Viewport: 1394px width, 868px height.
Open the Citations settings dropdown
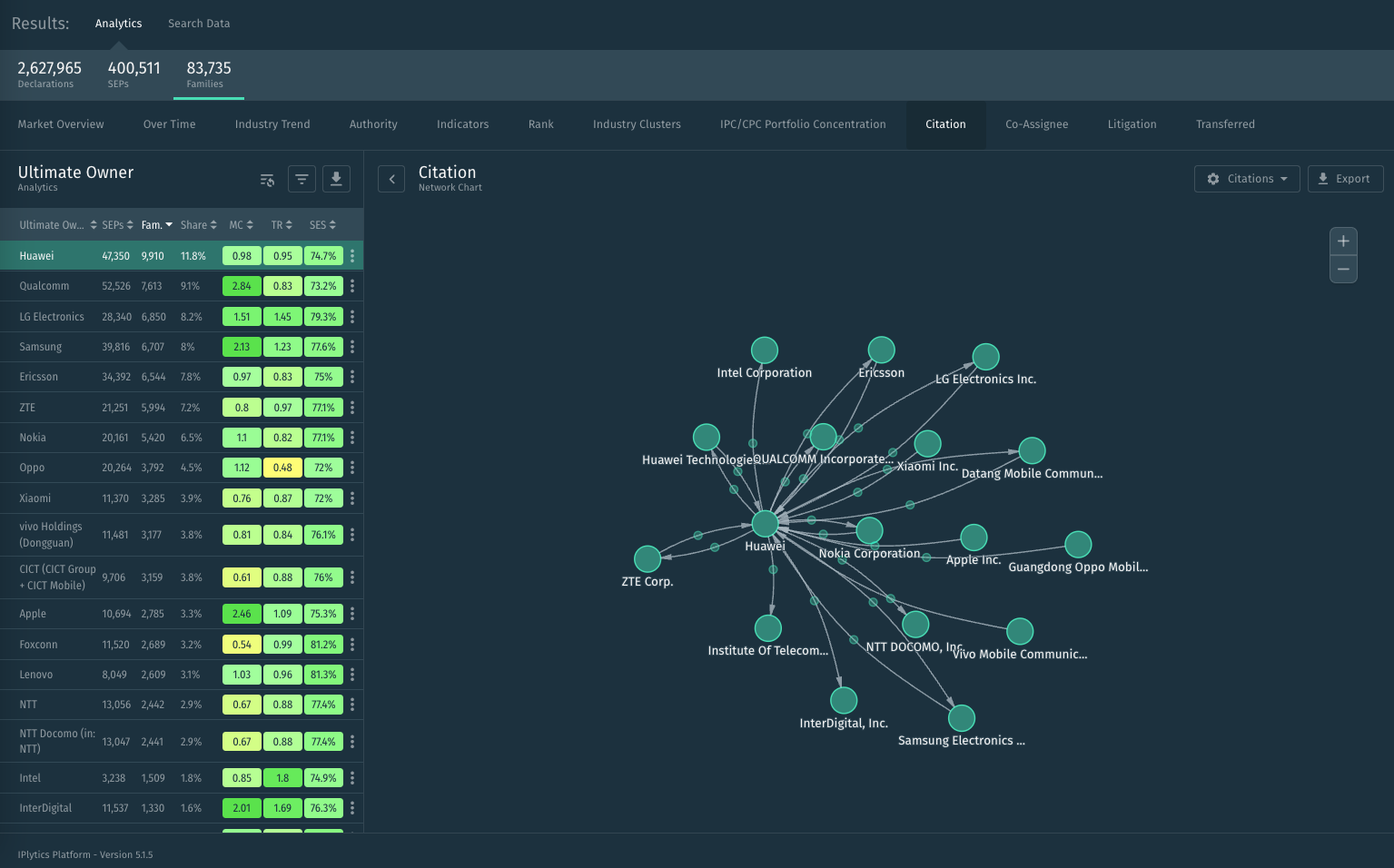[x=1247, y=179]
